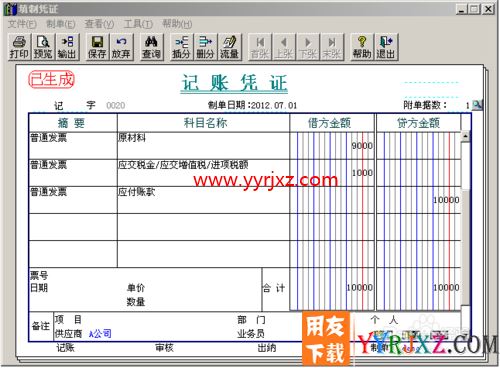Select the 原材料 account cell
500x368 pixels.
click(x=203, y=146)
